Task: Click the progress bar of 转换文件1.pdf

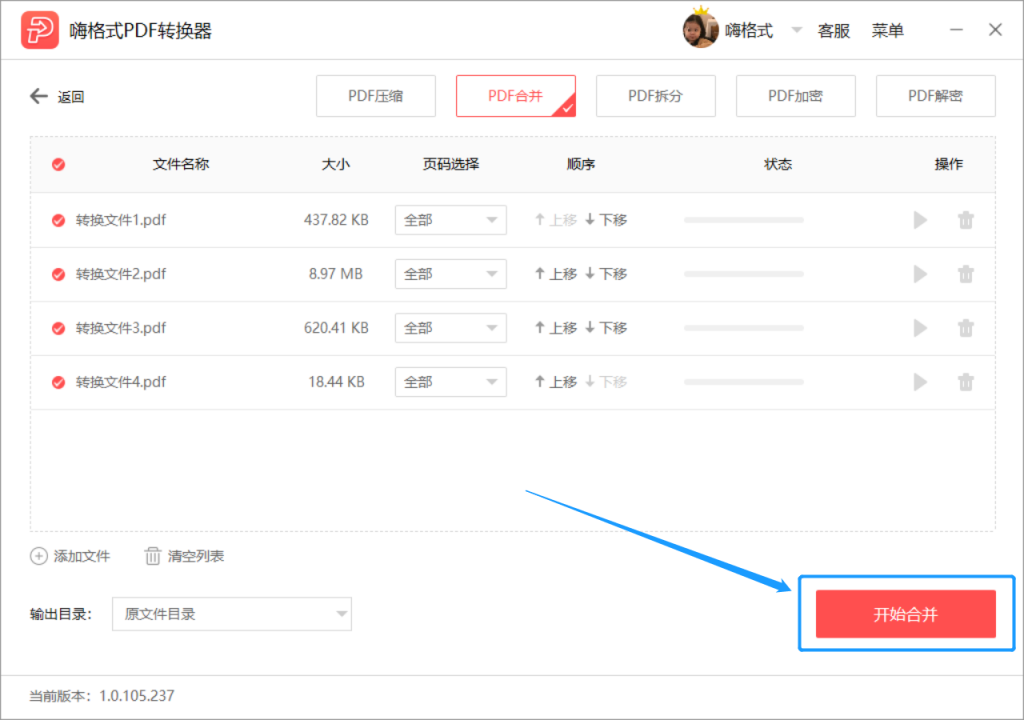Action: 744,220
